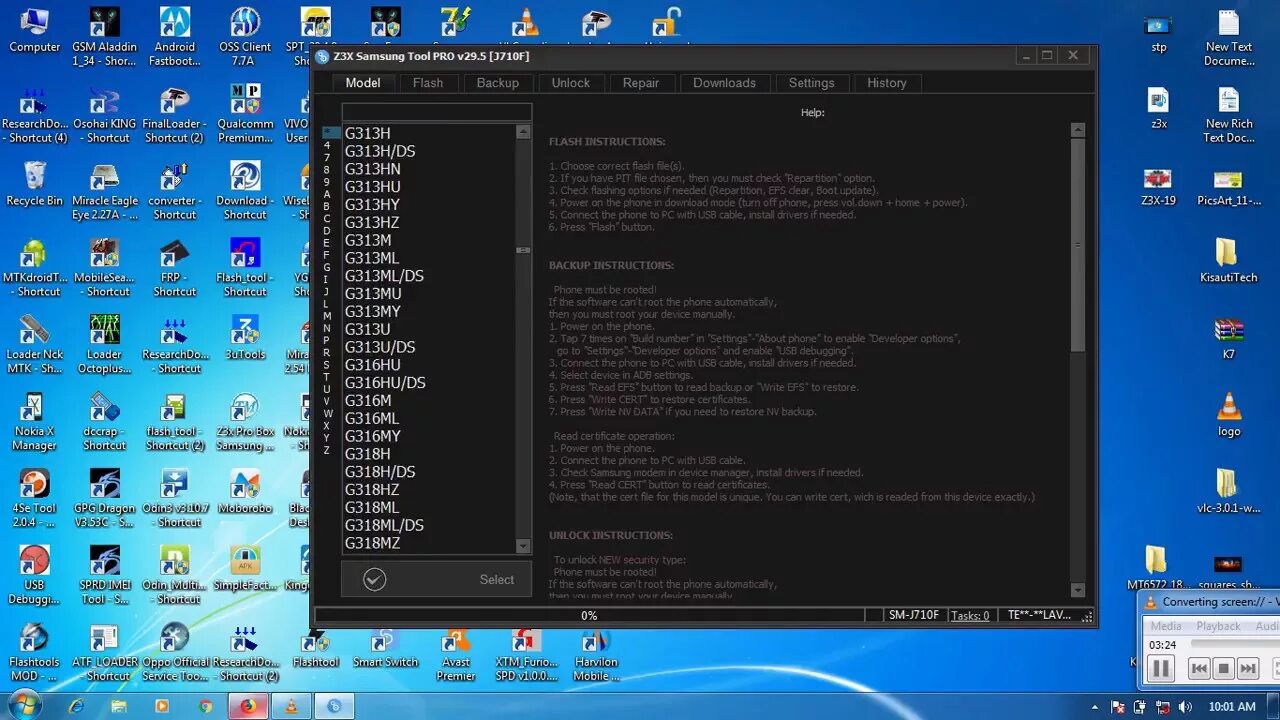Image resolution: width=1280 pixels, height=720 pixels.
Task: Open the K7 archive icon
Action: (x=1228, y=338)
